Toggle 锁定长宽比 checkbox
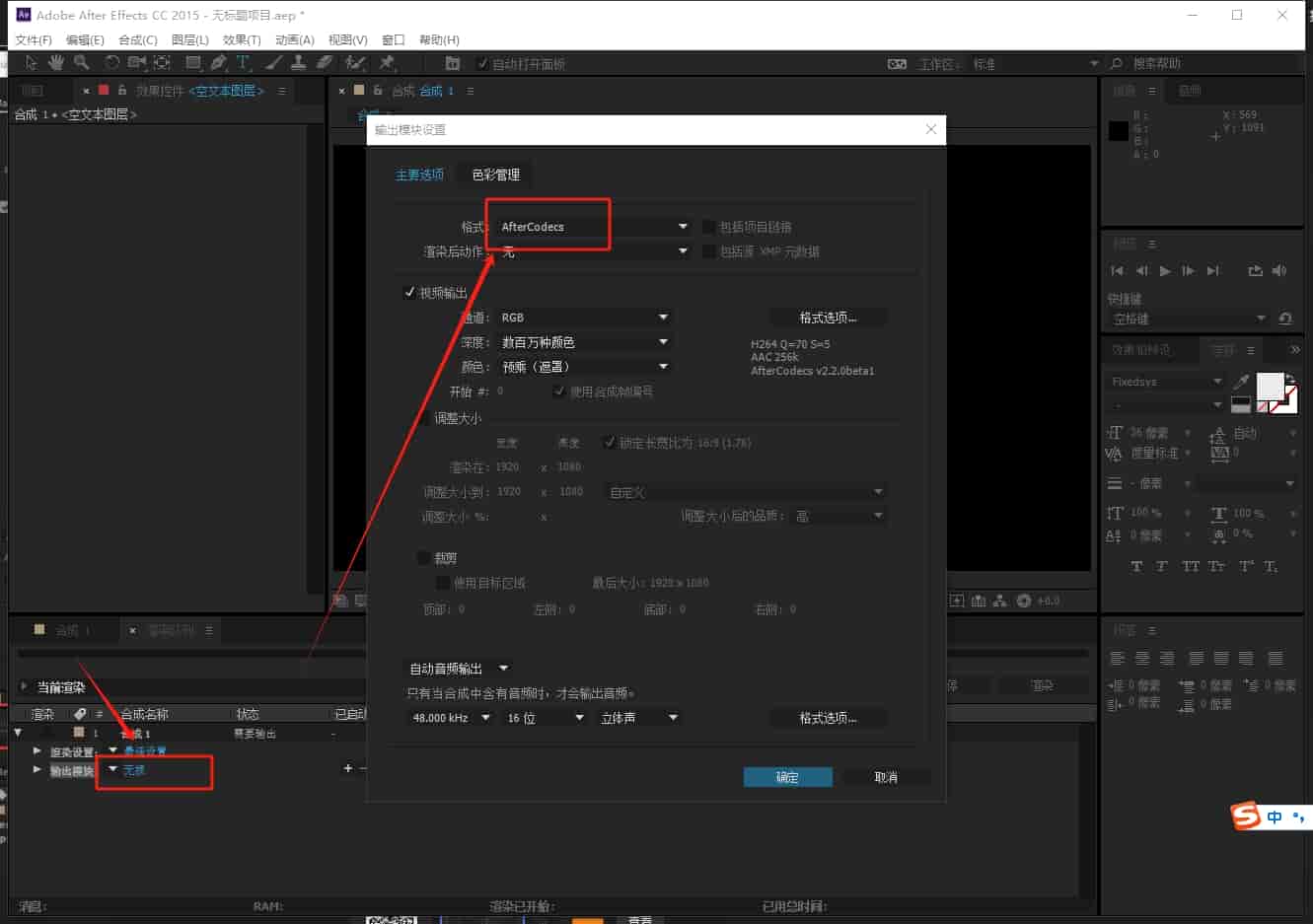The height and width of the screenshot is (924, 1313). coord(610,442)
